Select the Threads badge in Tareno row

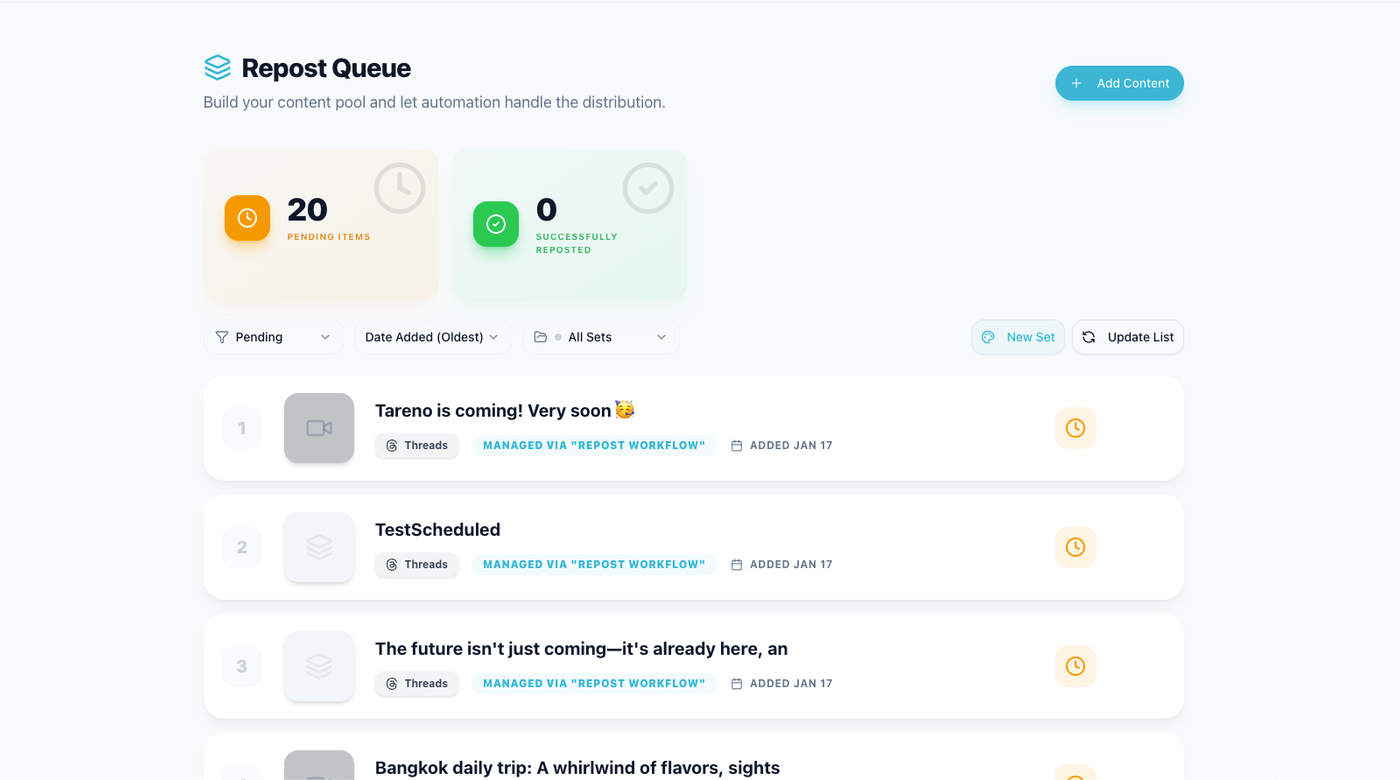coord(417,446)
